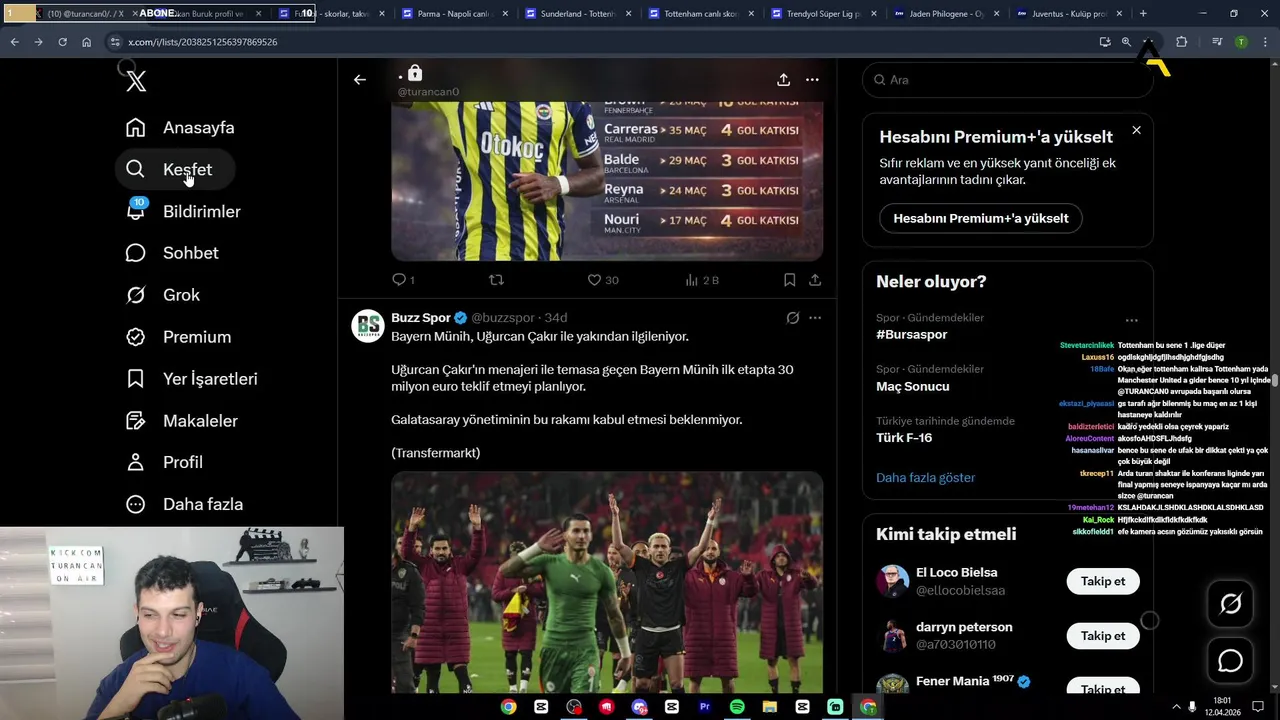Open more options for #Bursaspor trend

coord(1131,320)
